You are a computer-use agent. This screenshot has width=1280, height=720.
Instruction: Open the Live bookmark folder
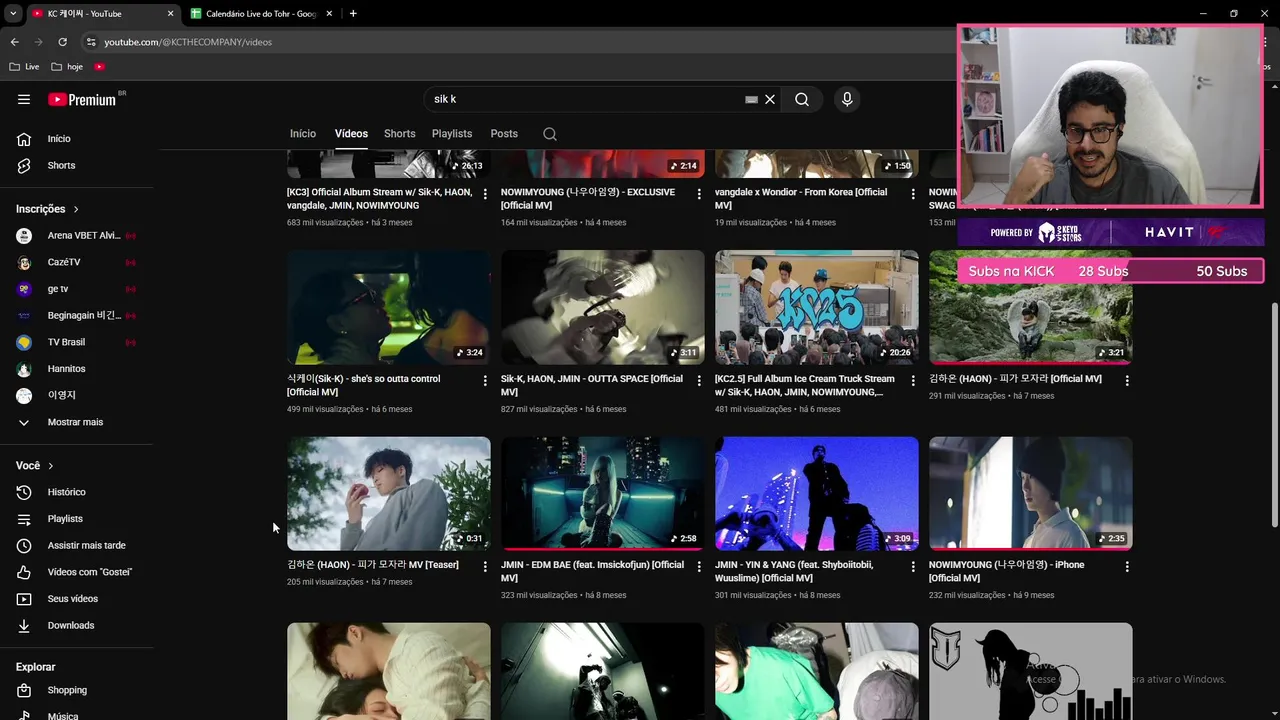pos(24,67)
